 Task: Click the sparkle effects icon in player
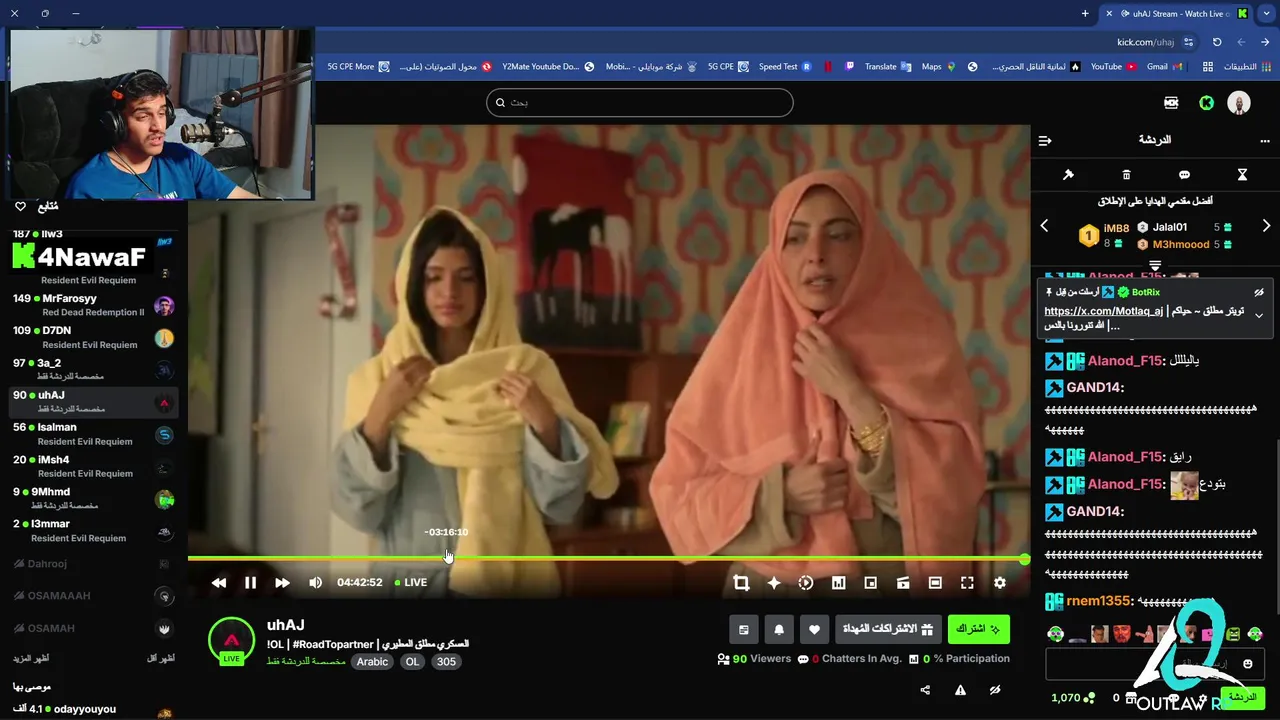773,582
